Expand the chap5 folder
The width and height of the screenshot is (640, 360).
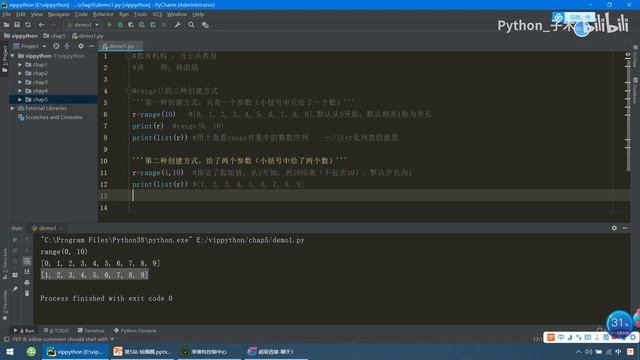click(20, 99)
